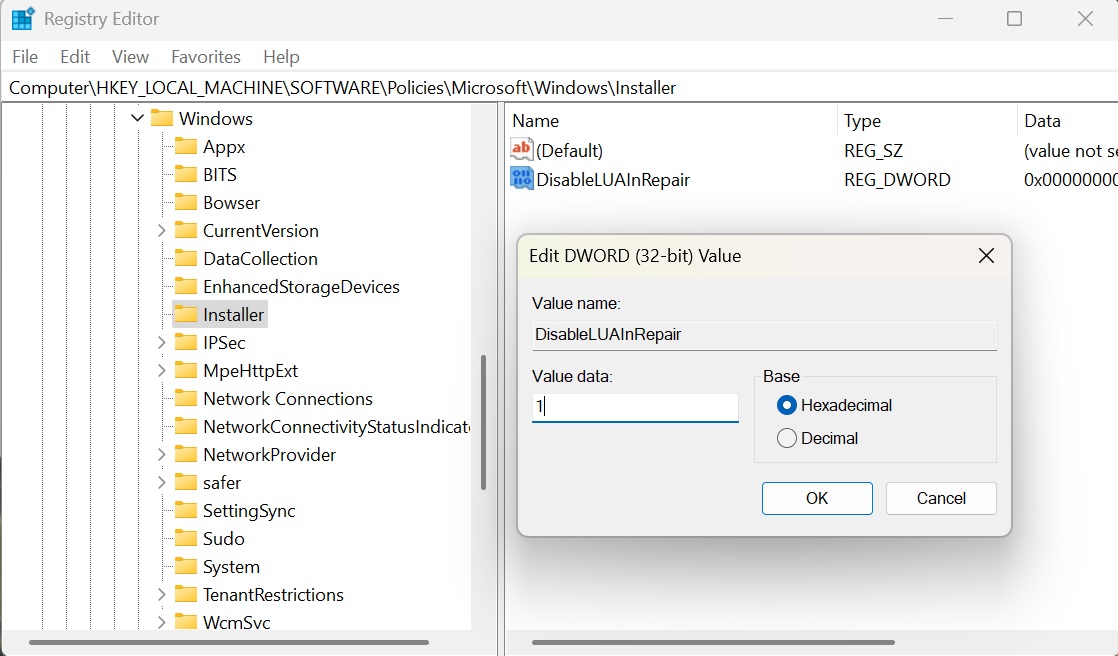Click the values pane horizontal scrollbar
1118x656 pixels.
coord(713,642)
